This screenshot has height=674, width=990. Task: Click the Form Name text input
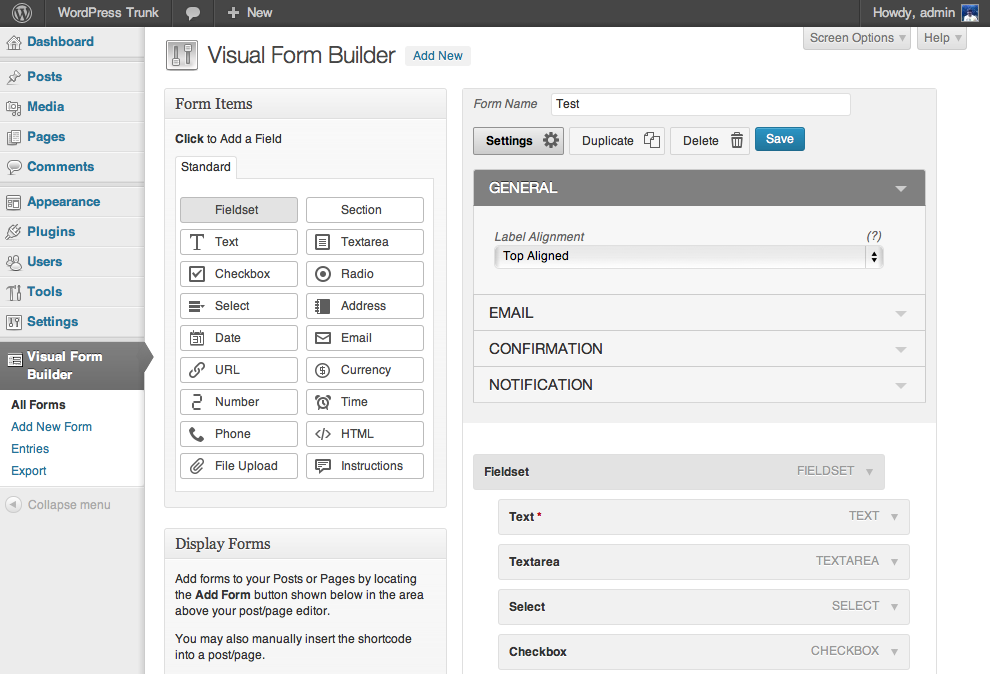700,104
